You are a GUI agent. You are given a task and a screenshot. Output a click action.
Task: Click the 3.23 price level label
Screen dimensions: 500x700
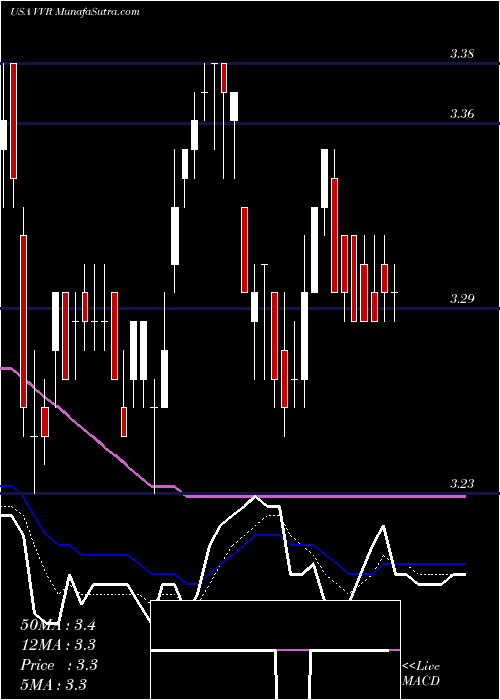click(462, 483)
